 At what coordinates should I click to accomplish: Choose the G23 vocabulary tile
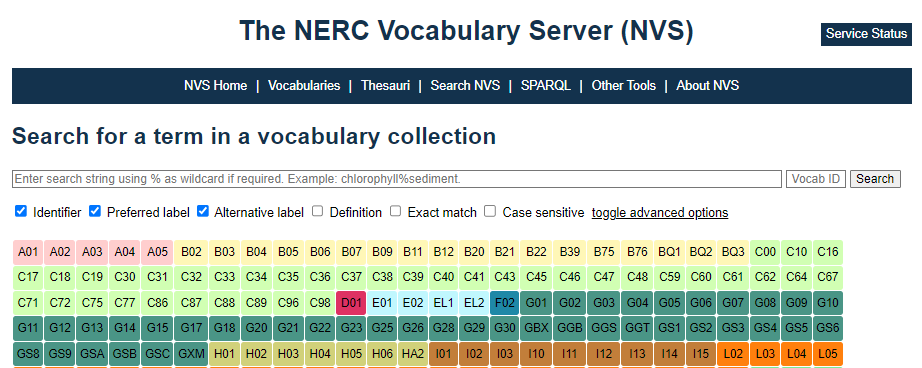[351, 328]
